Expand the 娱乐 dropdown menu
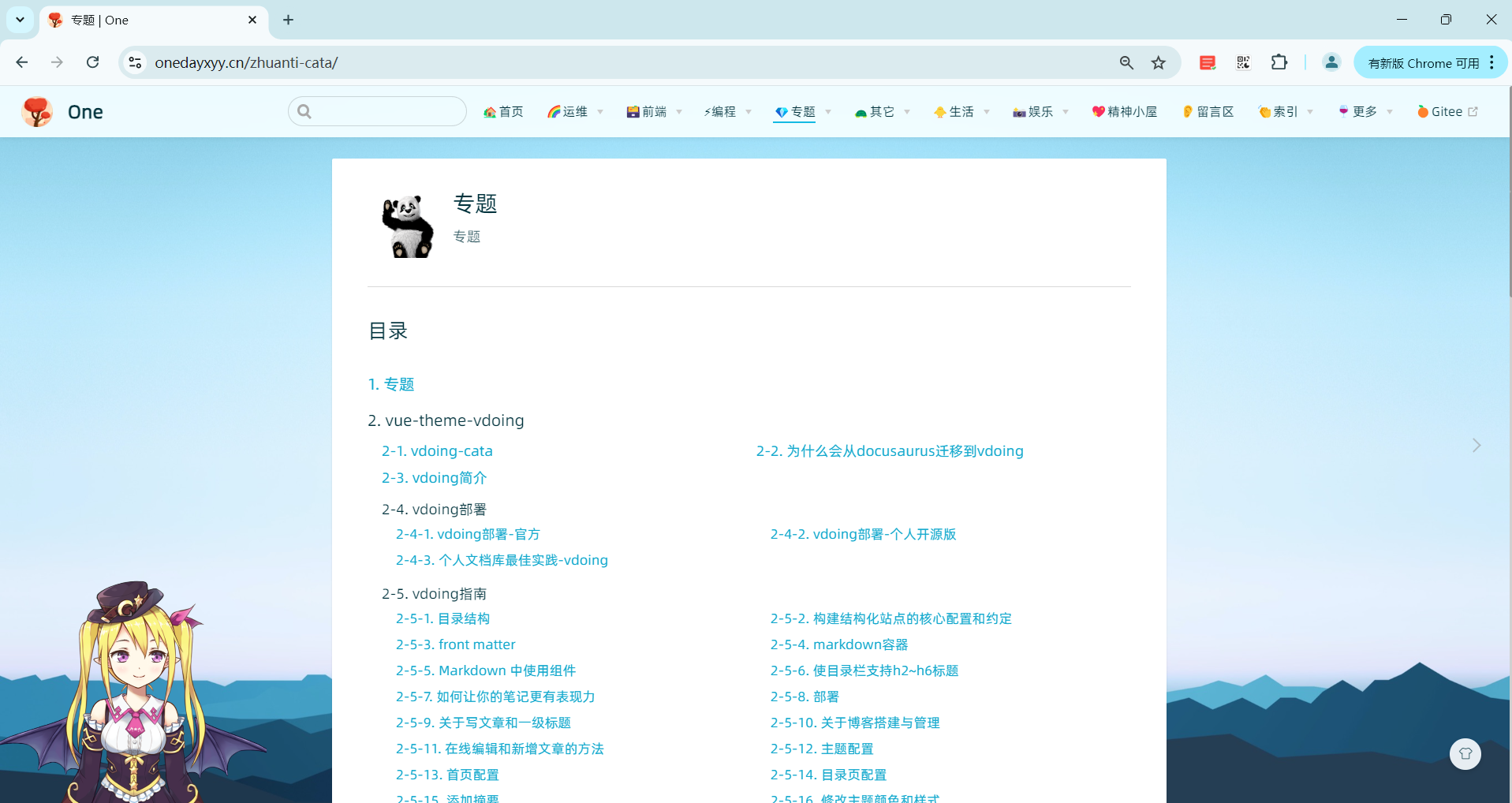 pyautogui.click(x=1040, y=112)
